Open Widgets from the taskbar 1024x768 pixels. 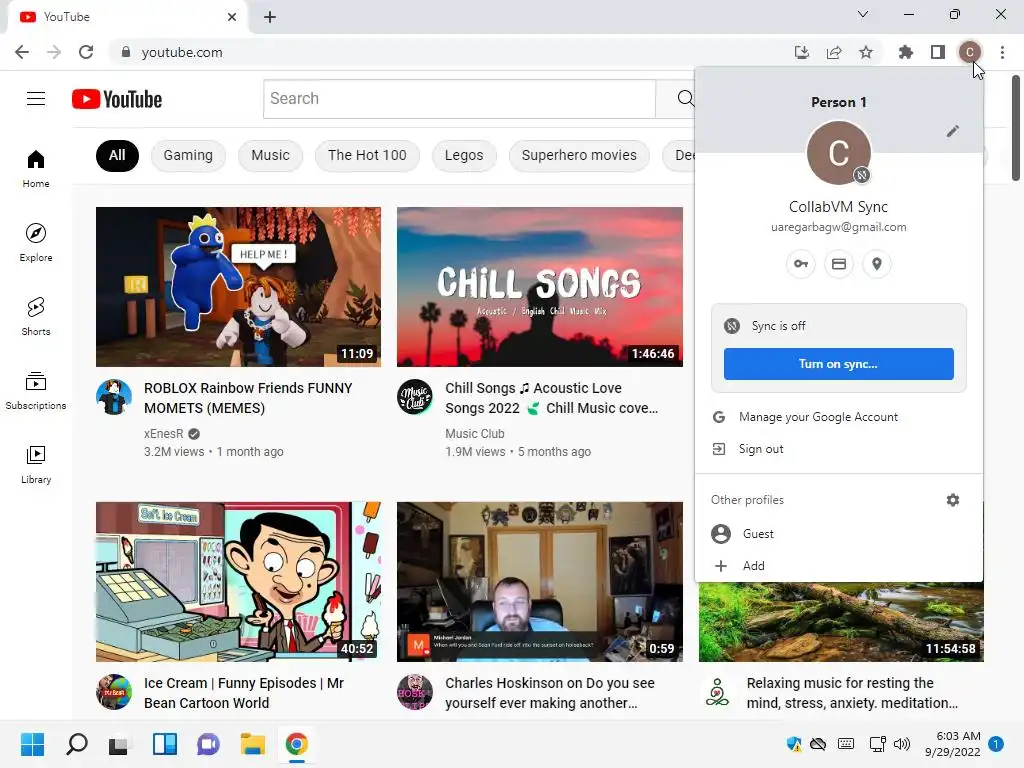(x=165, y=744)
